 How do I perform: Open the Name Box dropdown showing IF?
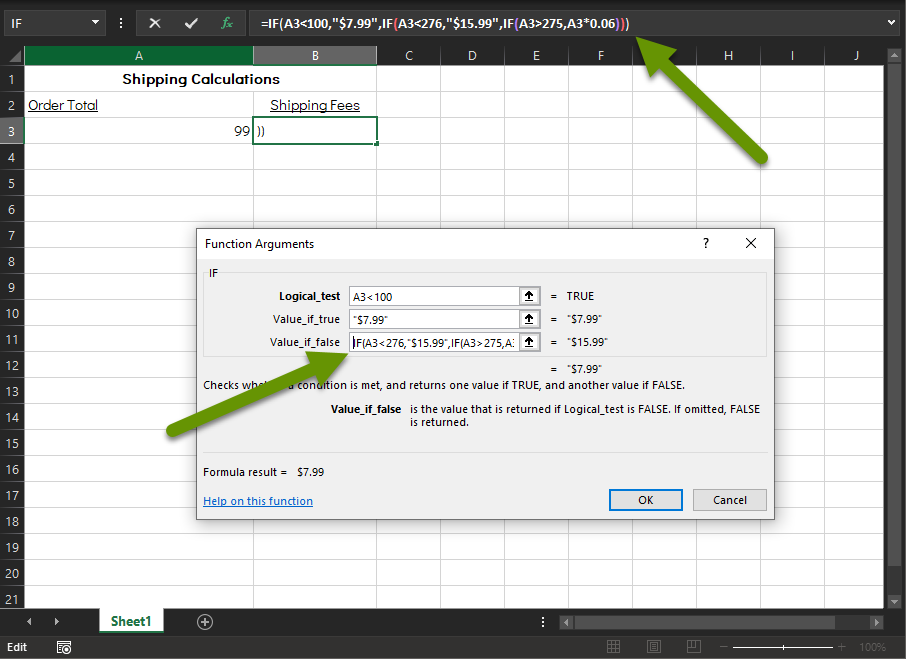pyautogui.click(x=96, y=22)
